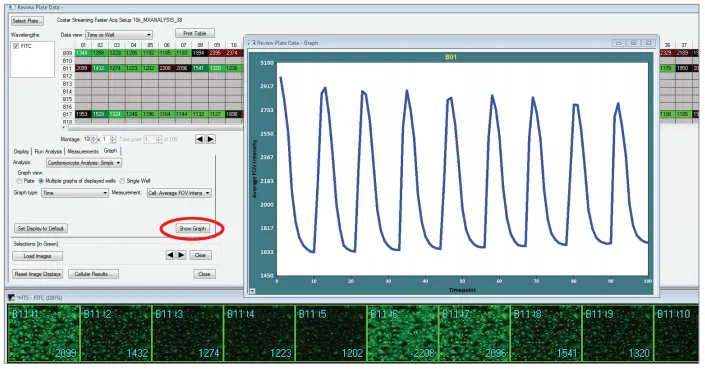Open the Measurement dropdown

tap(179, 193)
